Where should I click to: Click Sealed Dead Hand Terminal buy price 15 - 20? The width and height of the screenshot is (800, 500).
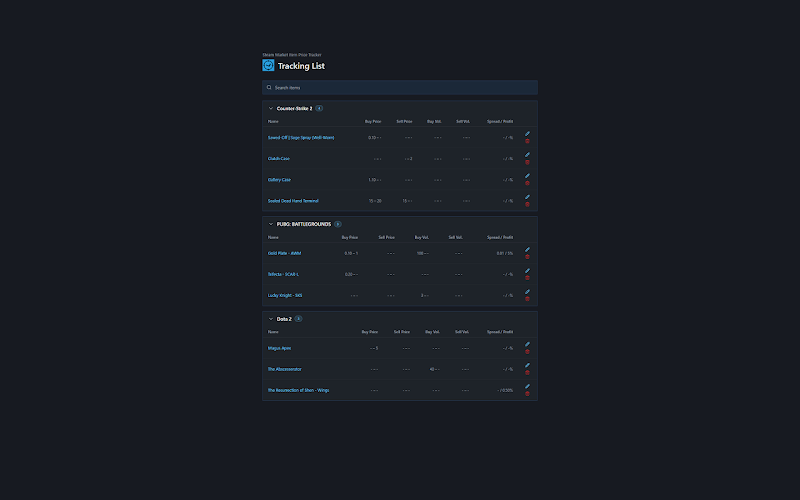[375, 201]
